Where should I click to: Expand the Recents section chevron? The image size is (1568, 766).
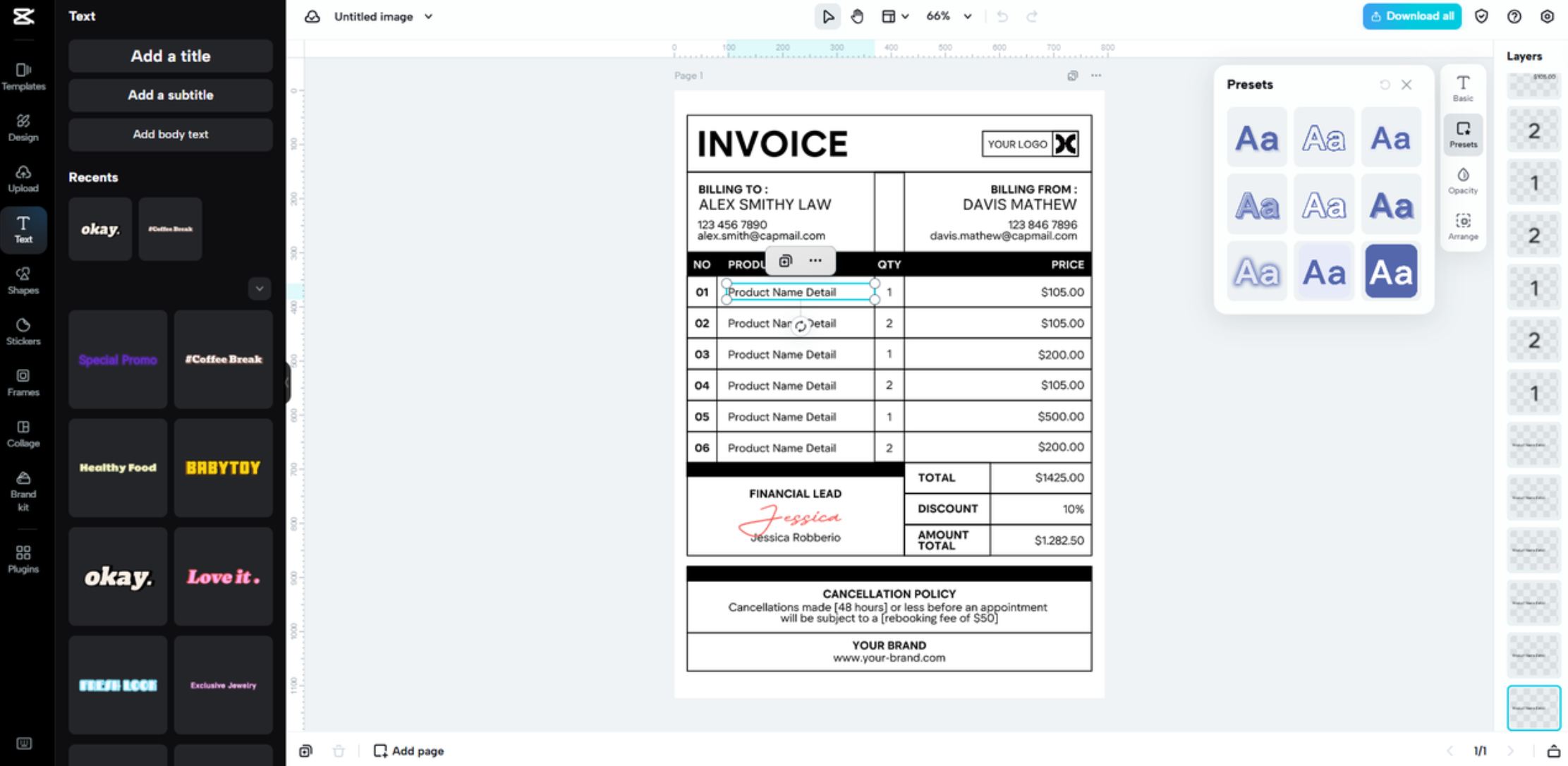260,288
